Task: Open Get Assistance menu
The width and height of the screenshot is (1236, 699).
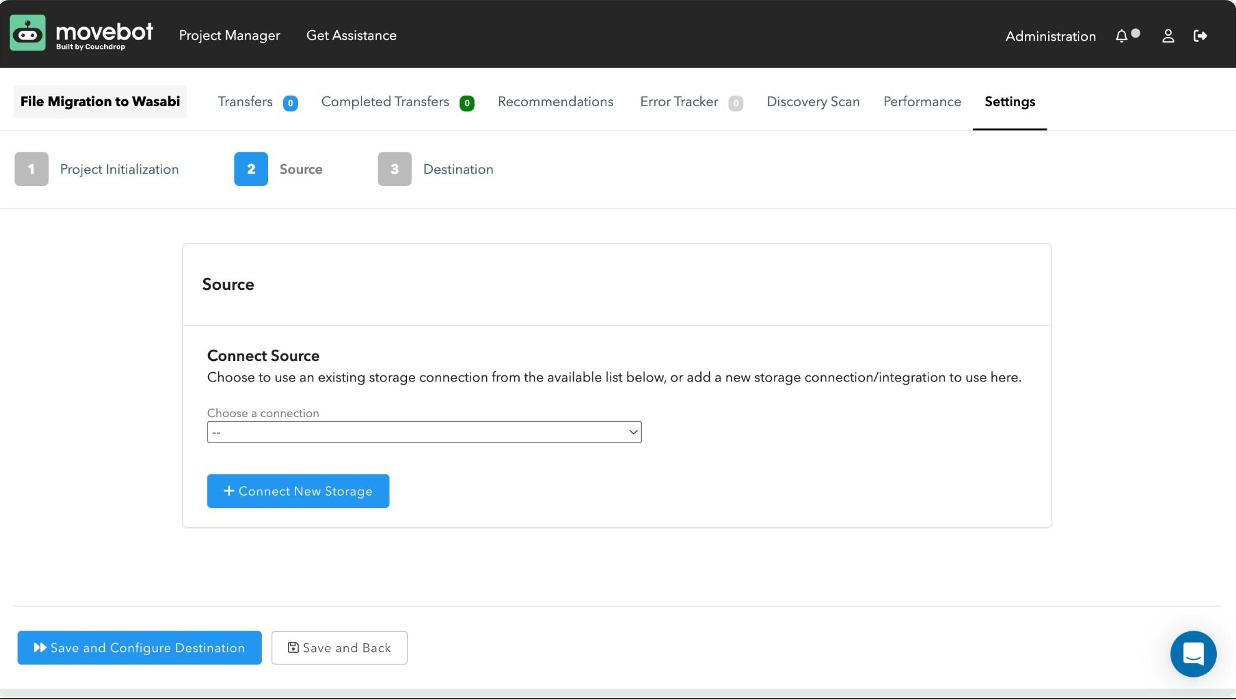Action: pos(351,35)
